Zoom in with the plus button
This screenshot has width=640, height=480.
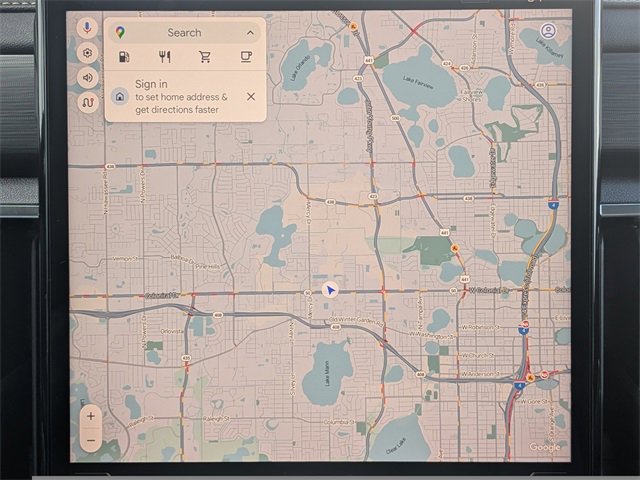click(90, 415)
